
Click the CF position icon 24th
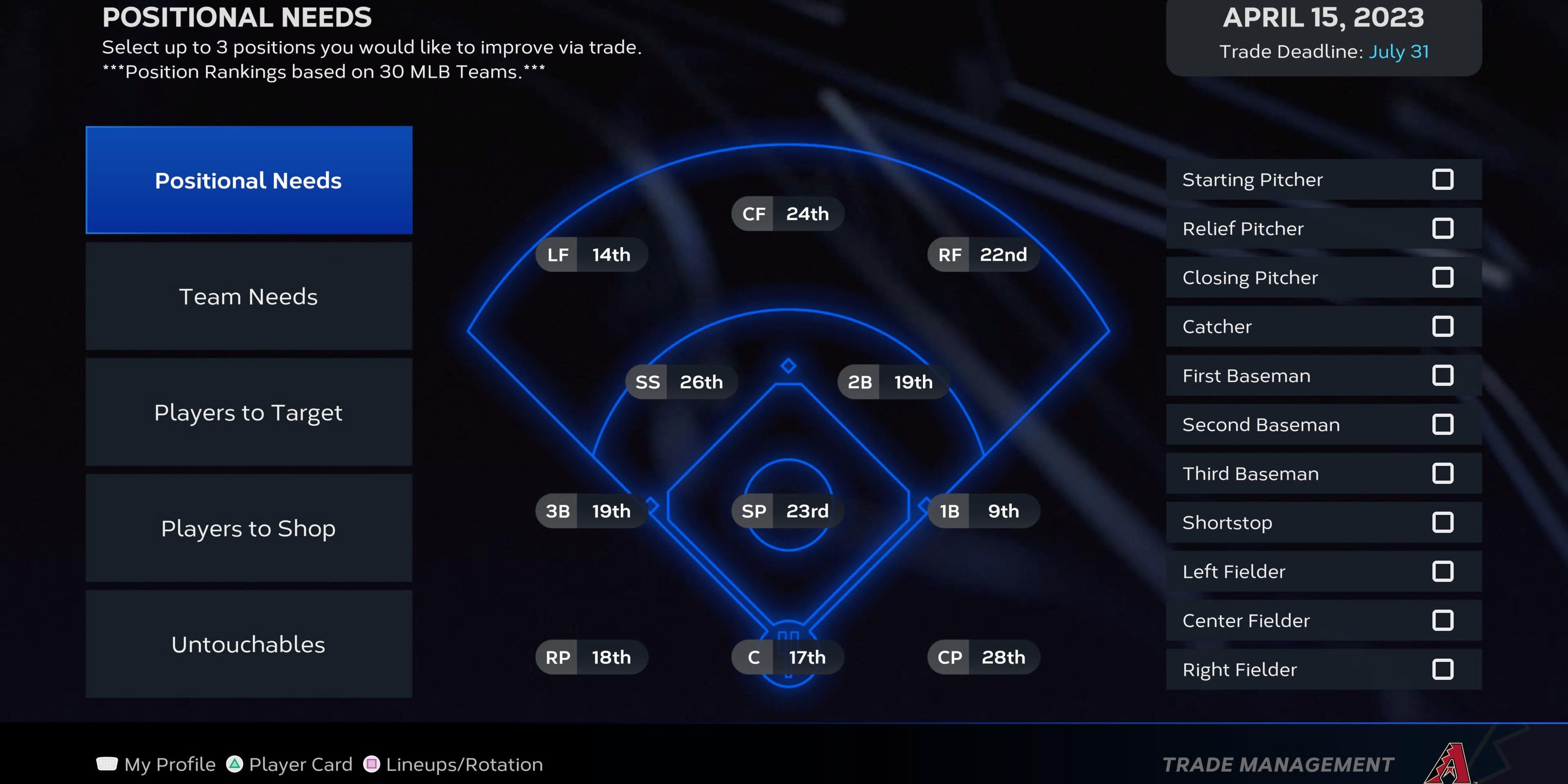pyautogui.click(x=785, y=213)
